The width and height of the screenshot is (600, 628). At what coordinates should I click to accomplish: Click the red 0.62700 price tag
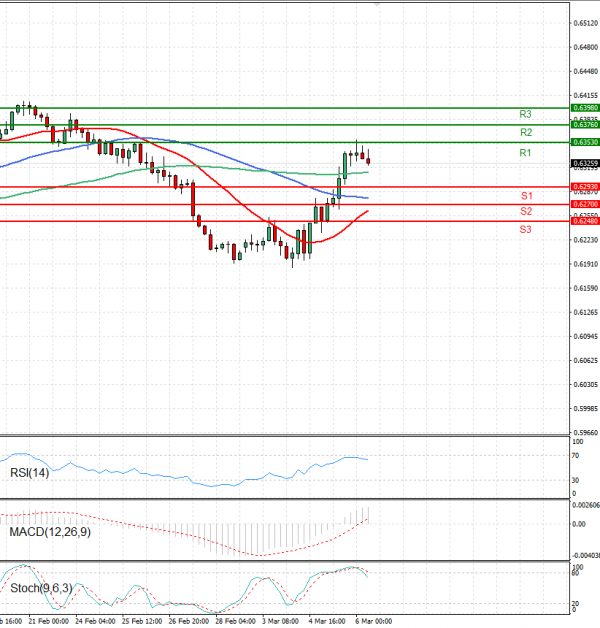(x=584, y=204)
